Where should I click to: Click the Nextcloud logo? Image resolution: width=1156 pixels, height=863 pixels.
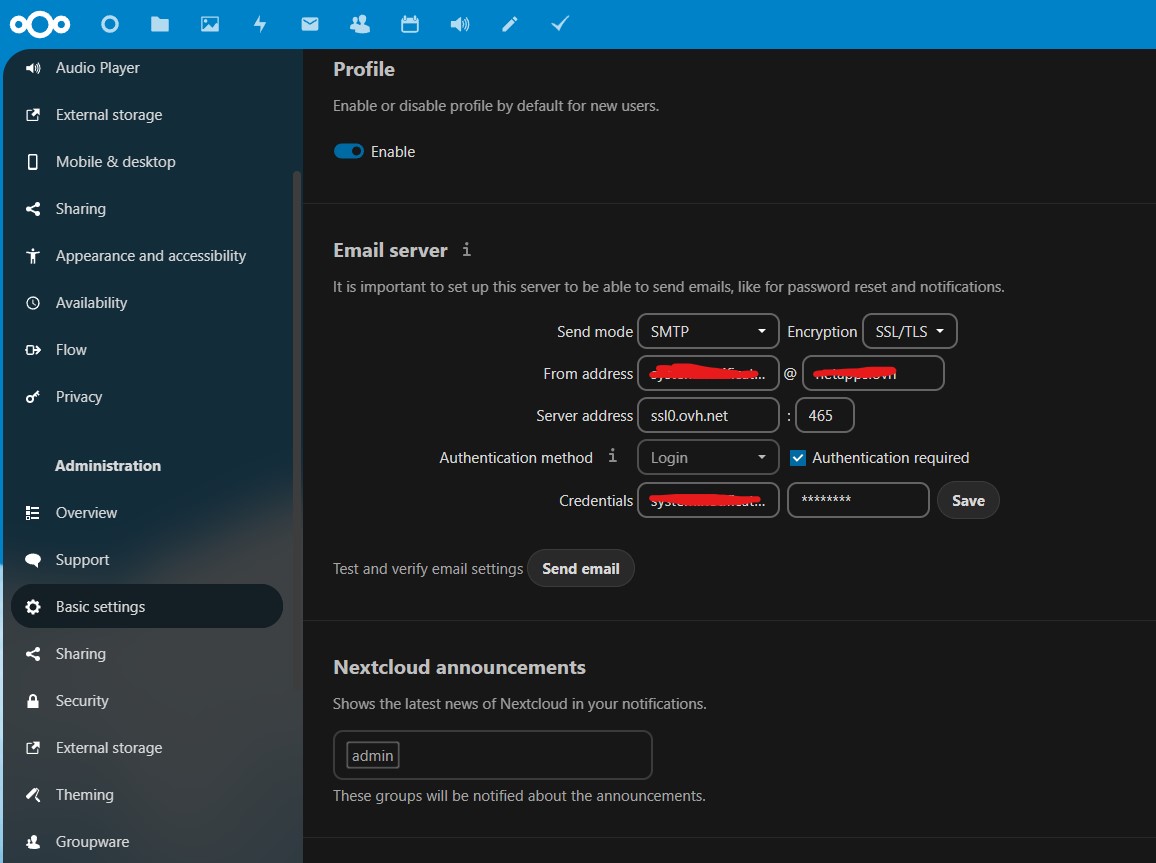pyautogui.click(x=40, y=24)
